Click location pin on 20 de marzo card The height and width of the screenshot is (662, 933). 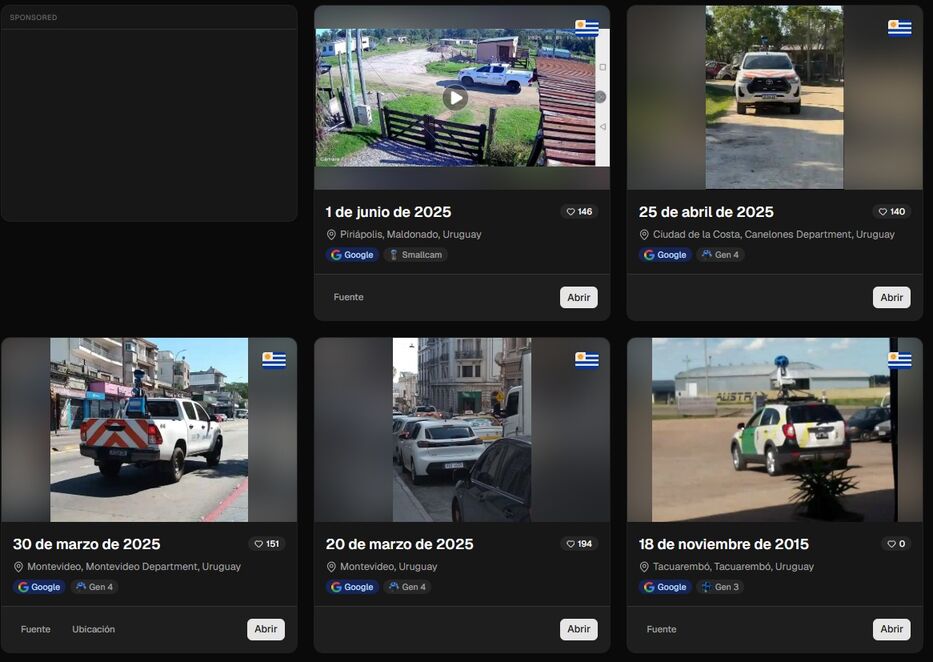[x=331, y=567]
